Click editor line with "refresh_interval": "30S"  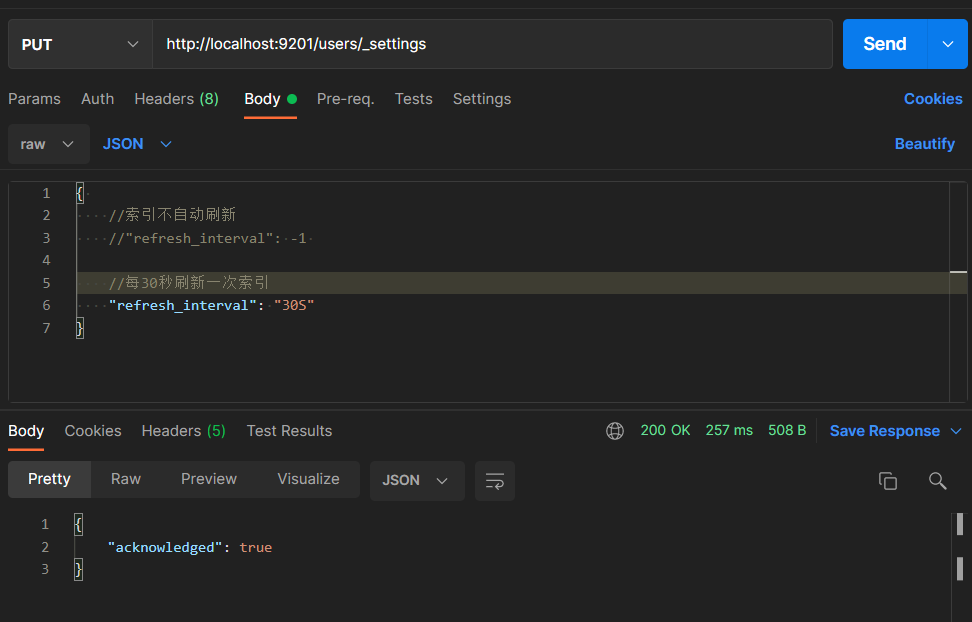pos(211,305)
